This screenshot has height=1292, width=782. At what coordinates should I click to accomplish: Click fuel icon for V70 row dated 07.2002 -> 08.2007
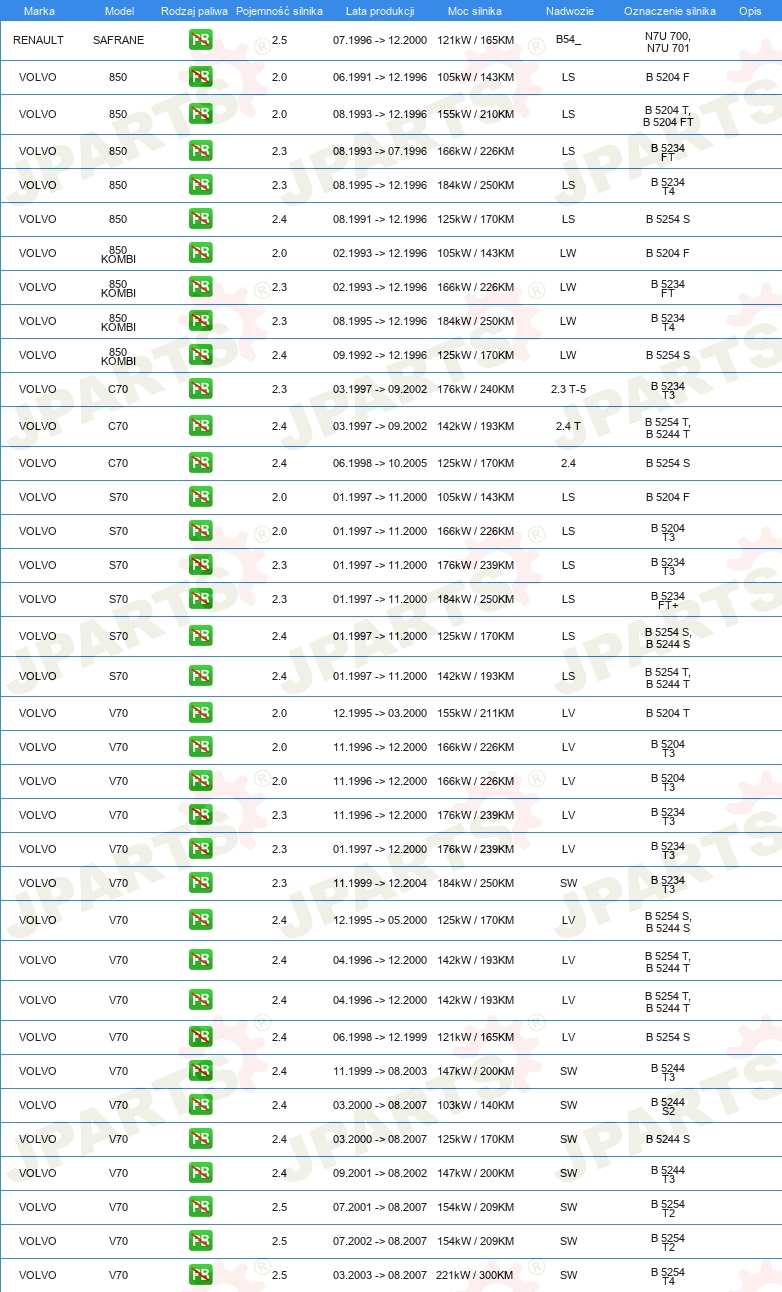pos(200,1241)
